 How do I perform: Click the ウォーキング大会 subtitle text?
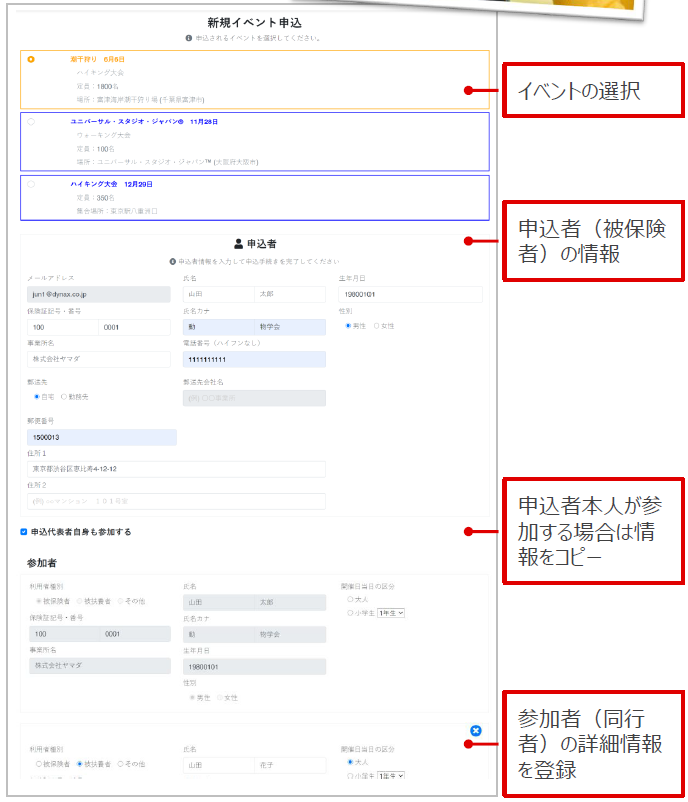pos(104,135)
